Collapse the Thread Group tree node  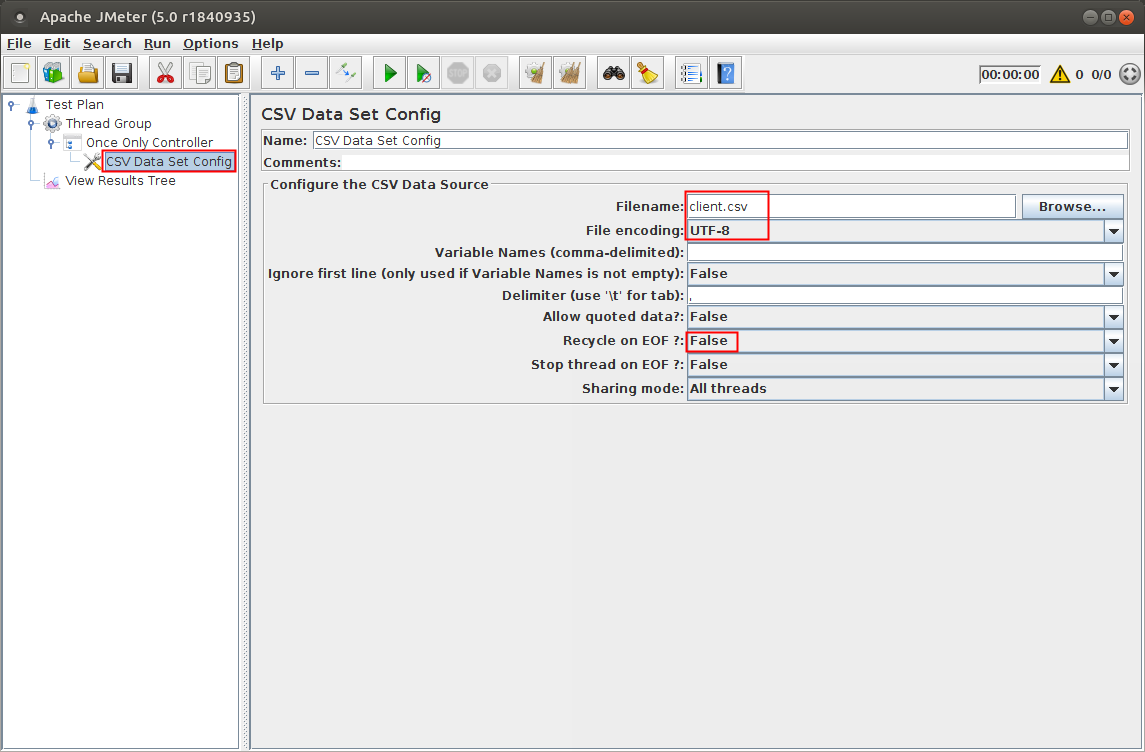[x=31, y=124]
